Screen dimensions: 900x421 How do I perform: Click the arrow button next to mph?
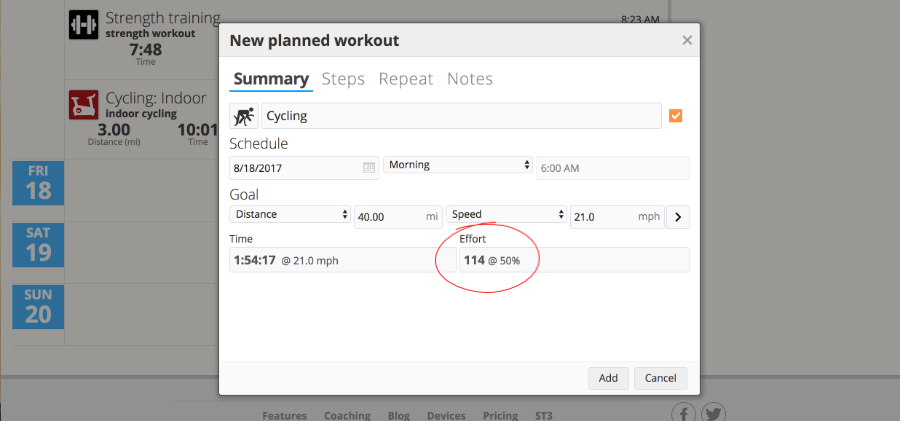[678, 217]
